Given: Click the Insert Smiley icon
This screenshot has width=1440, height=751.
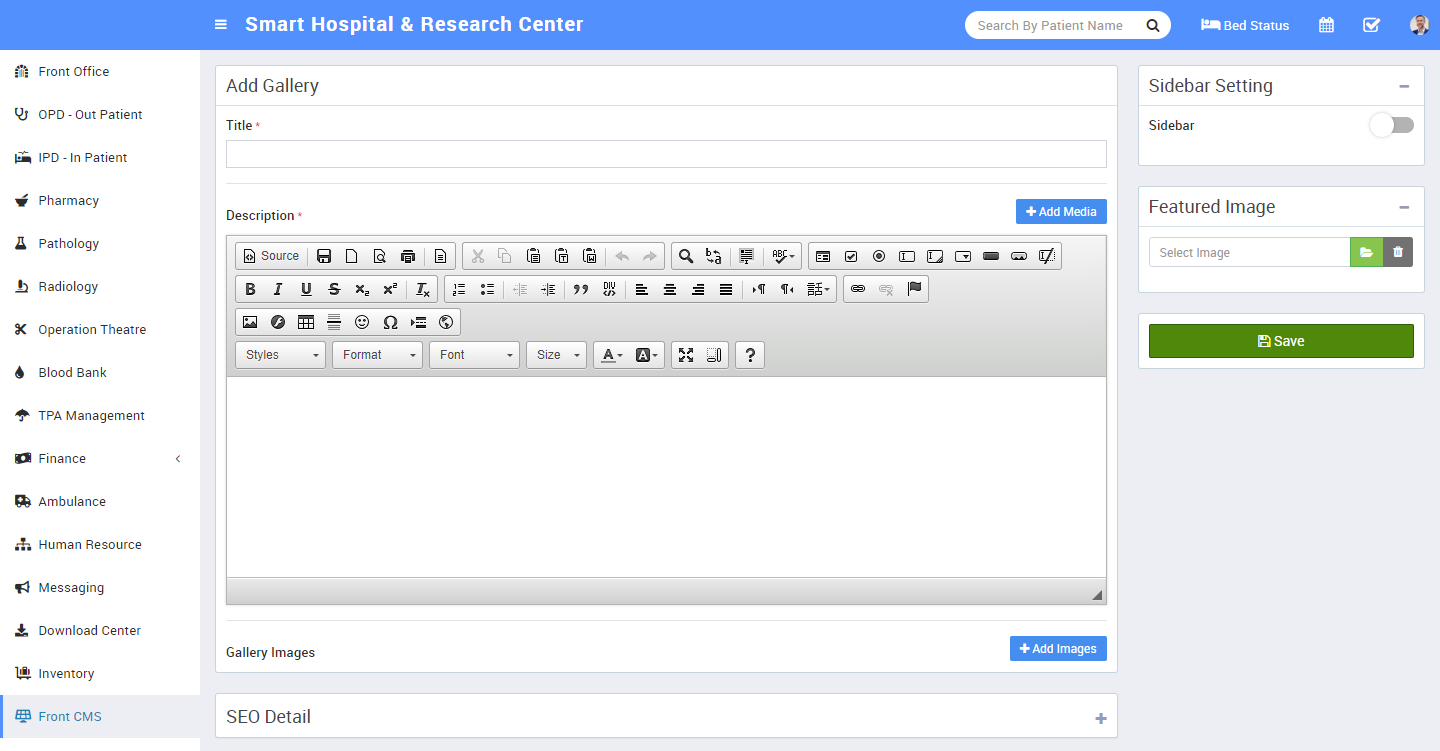Looking at the screenshot, I should pyautogui.click(x=362, y=322).
